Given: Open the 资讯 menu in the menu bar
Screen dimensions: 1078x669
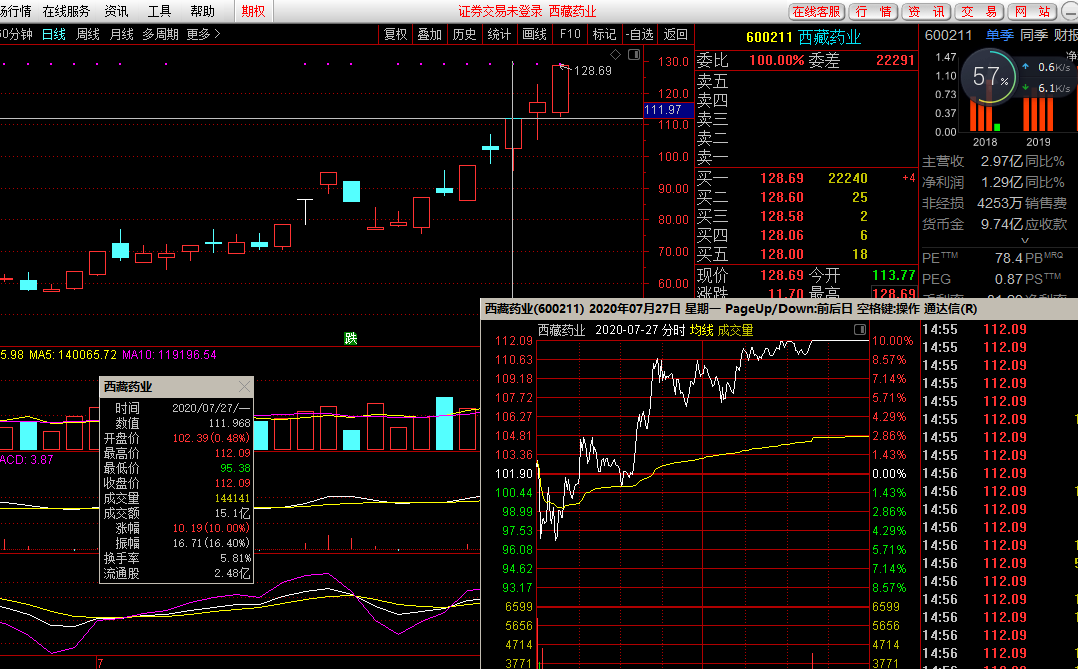Looking at the screenshot, I should (116, 12).
